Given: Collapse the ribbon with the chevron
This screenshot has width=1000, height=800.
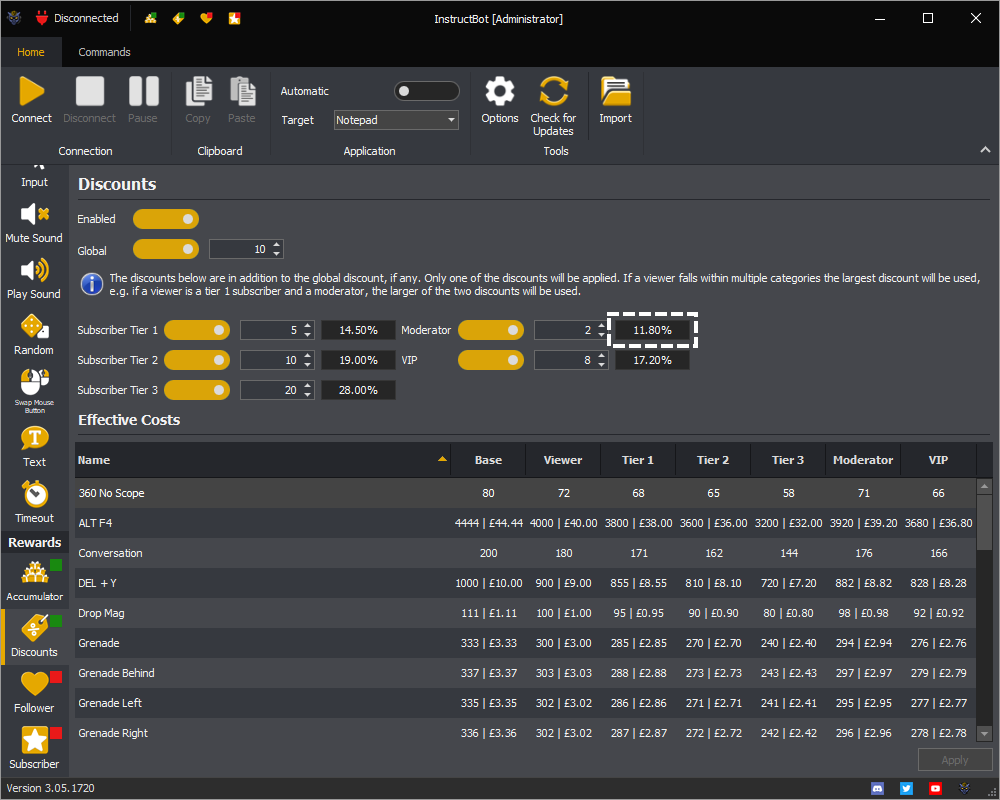Looking at the screenshot, I should pos(985,150).
